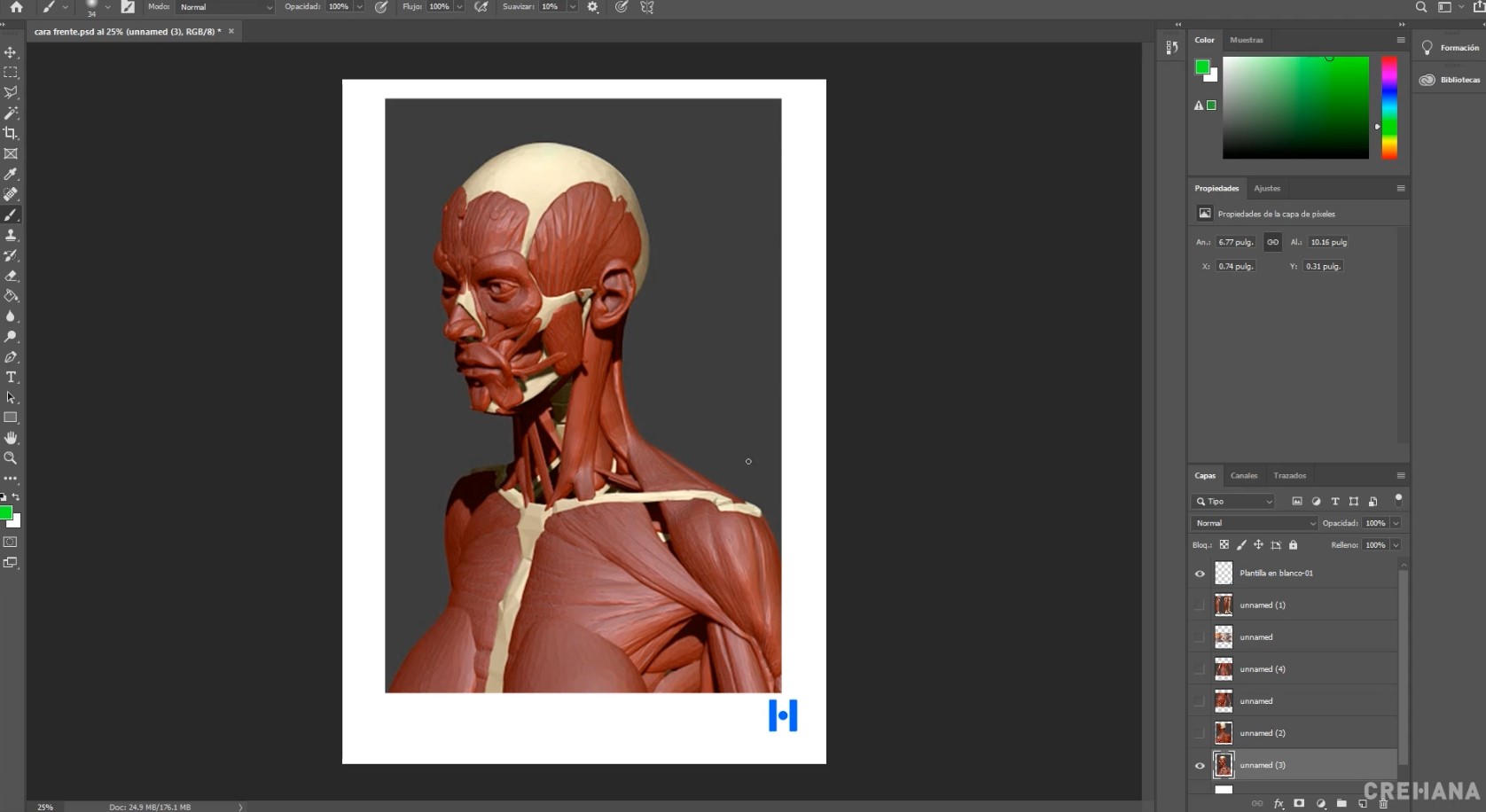Select the Hand tool
The width and height of the screenshot is (1486, 812).
[11, 438]
